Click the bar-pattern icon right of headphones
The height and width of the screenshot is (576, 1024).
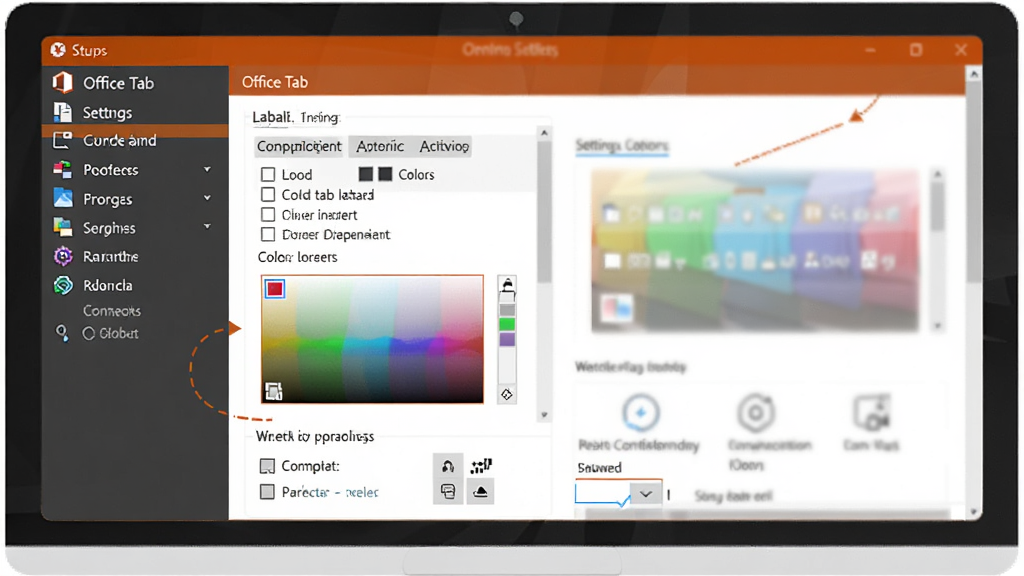pyautogui.click(x=481, y=466)
